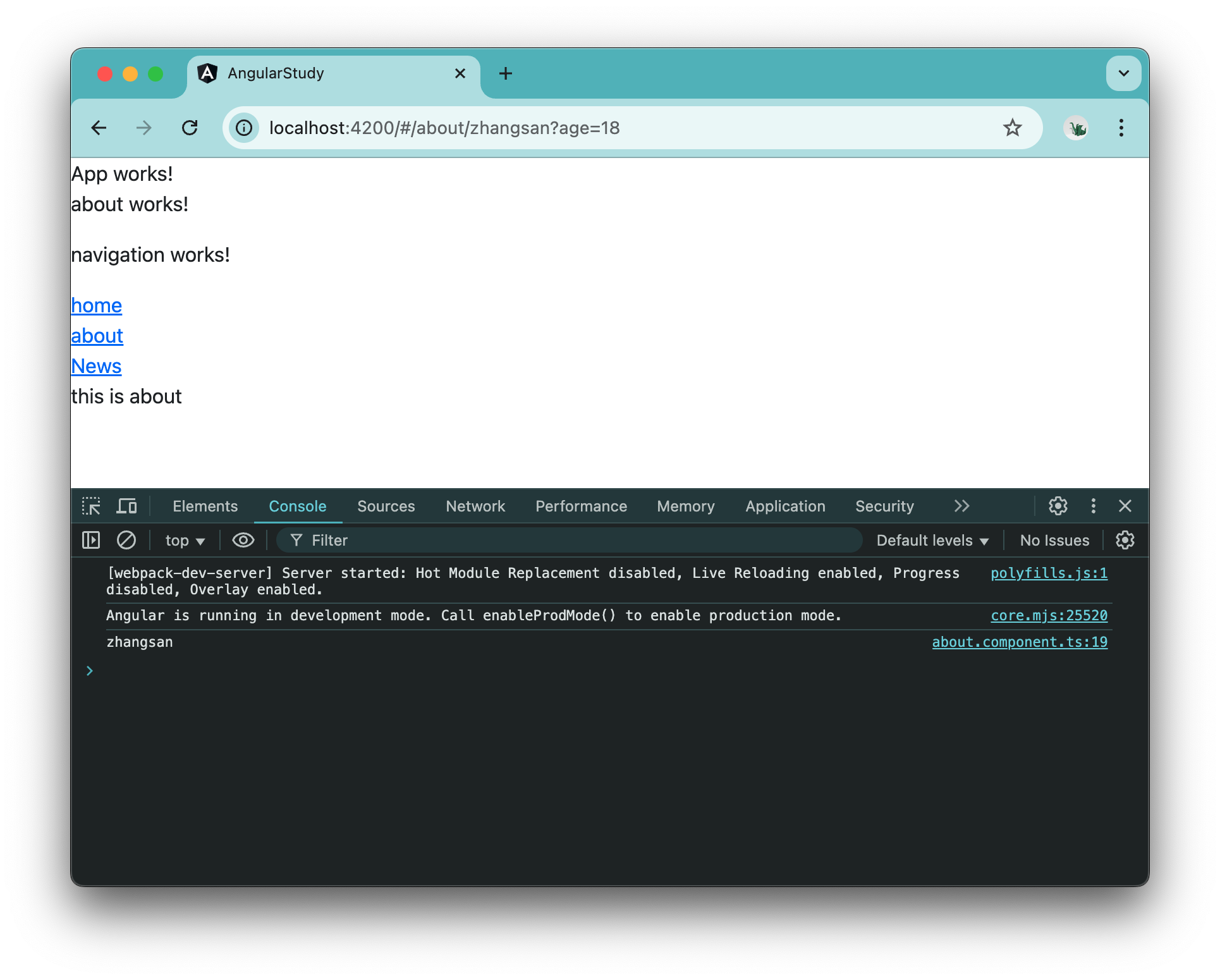Toggle the console sidebar icon
The width and height of the screenshot is (1220, 980).
(x=91, y=540)
